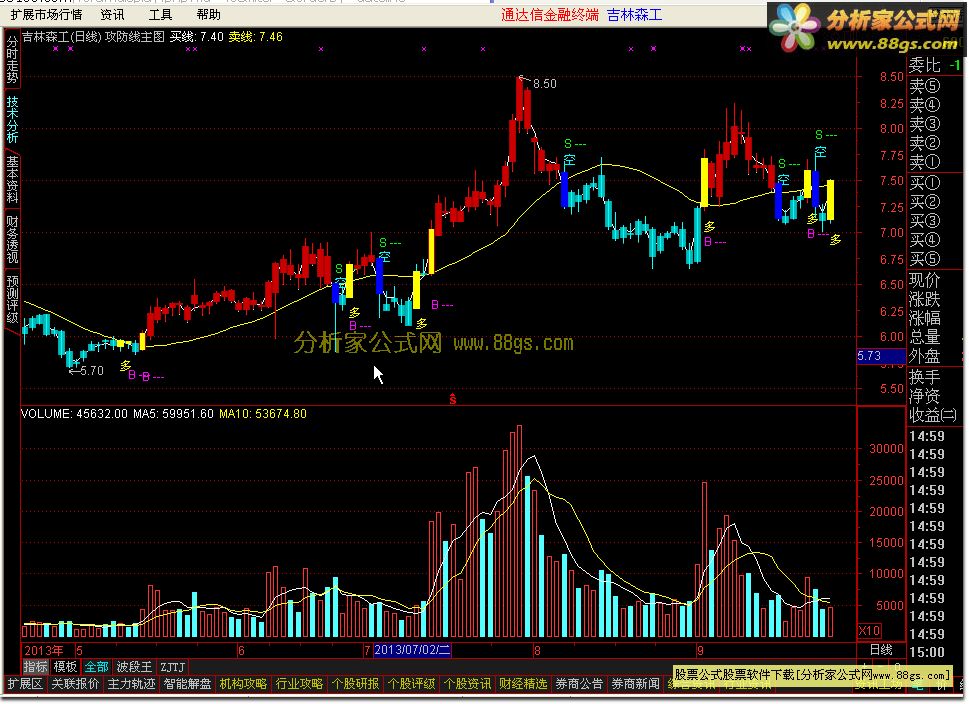
Task: Click the 5.73 price marker on axis
Action: pos(881,355)
